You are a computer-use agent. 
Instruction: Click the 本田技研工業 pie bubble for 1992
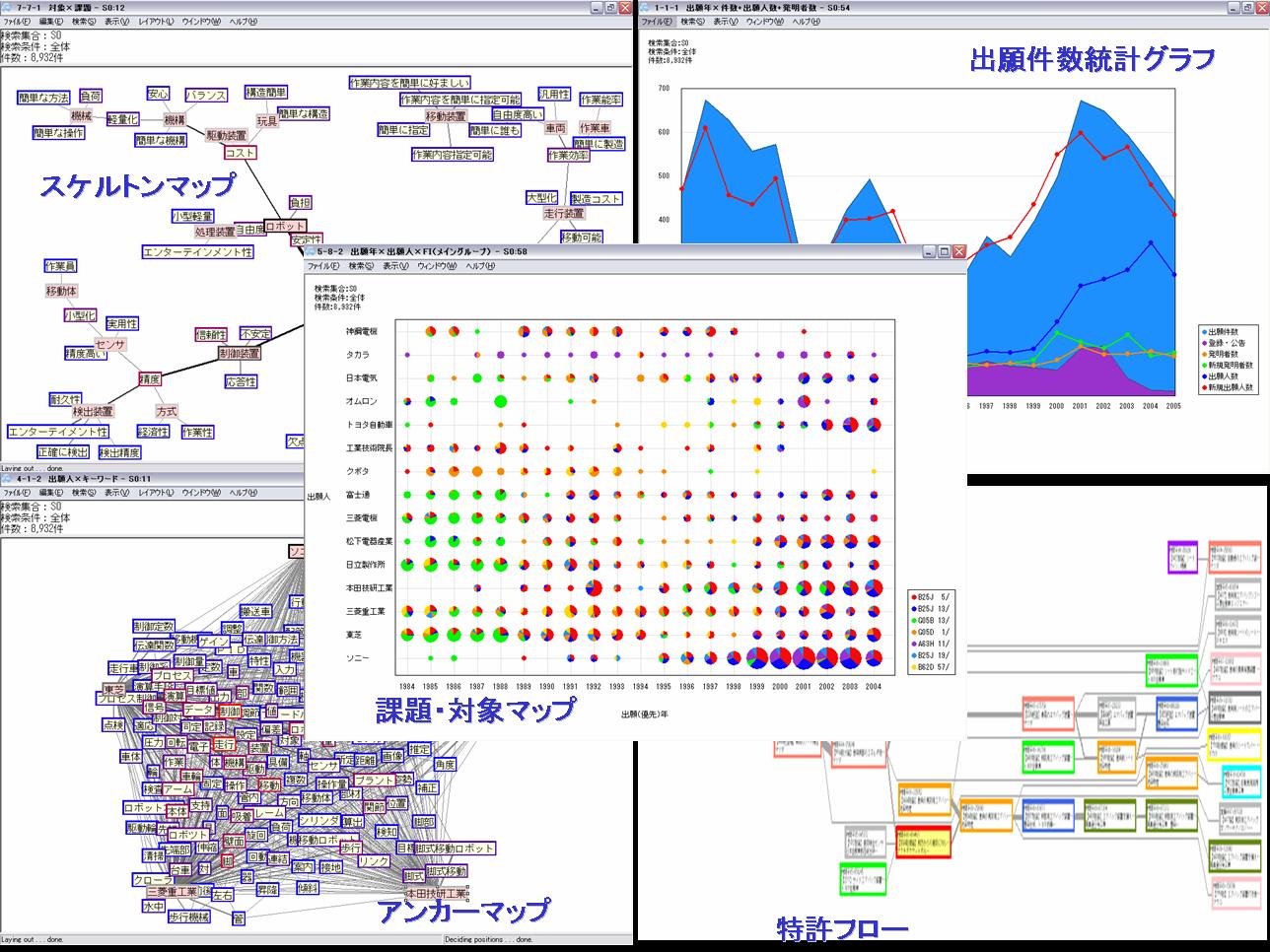click(x=594, y=588)
